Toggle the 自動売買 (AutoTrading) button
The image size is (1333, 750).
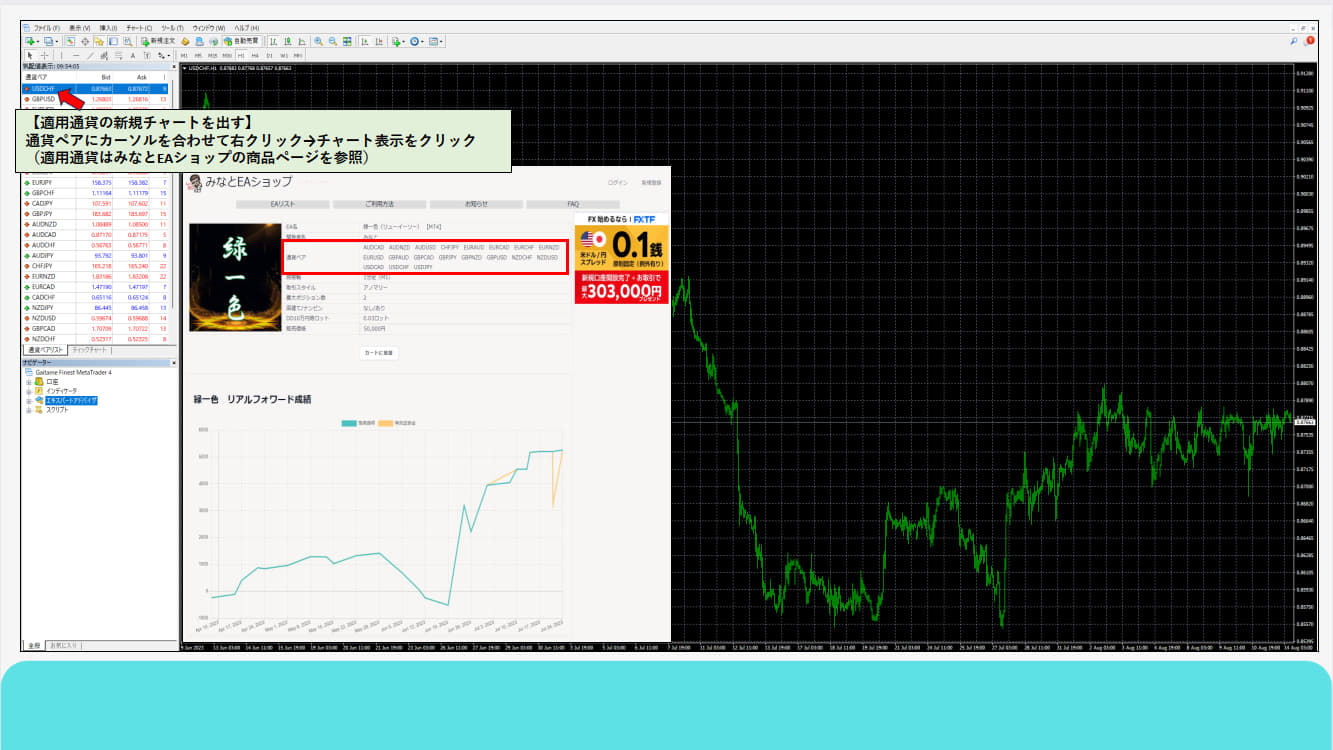243,41
